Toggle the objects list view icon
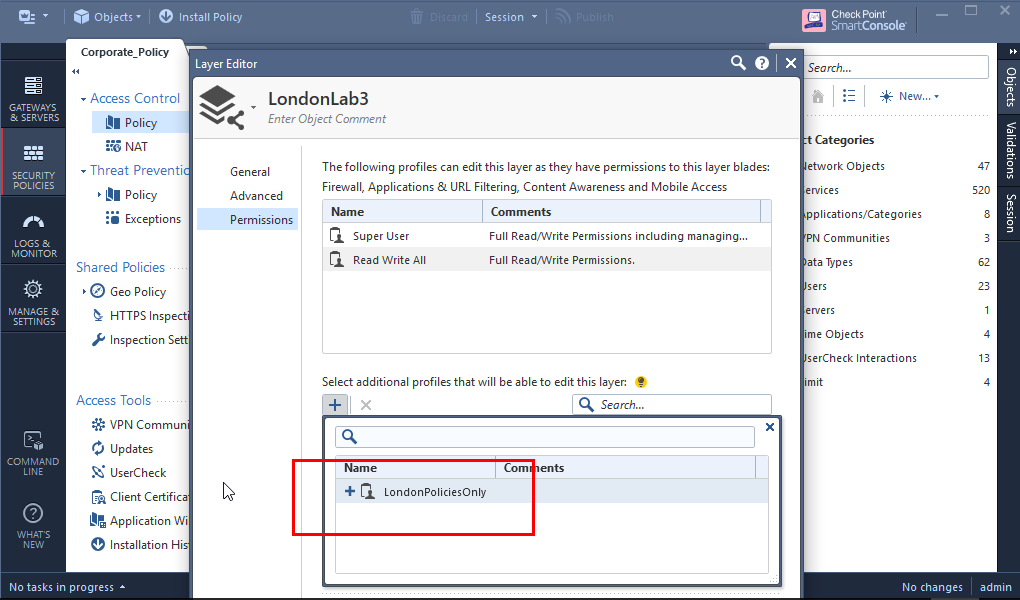The height and width of the screenshot is (600, 1020). pyautogui.click(x=849, y=96)
